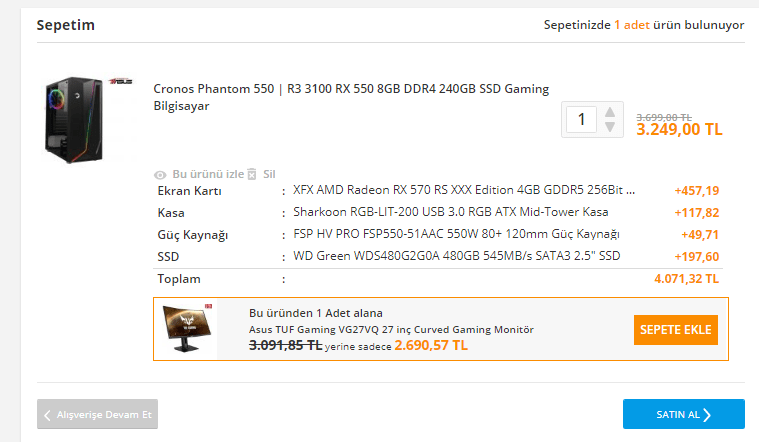Open the Cronos Phantom 550 product title link
The width and height of the screenshot is (759, 442).
tap(351, 97)
